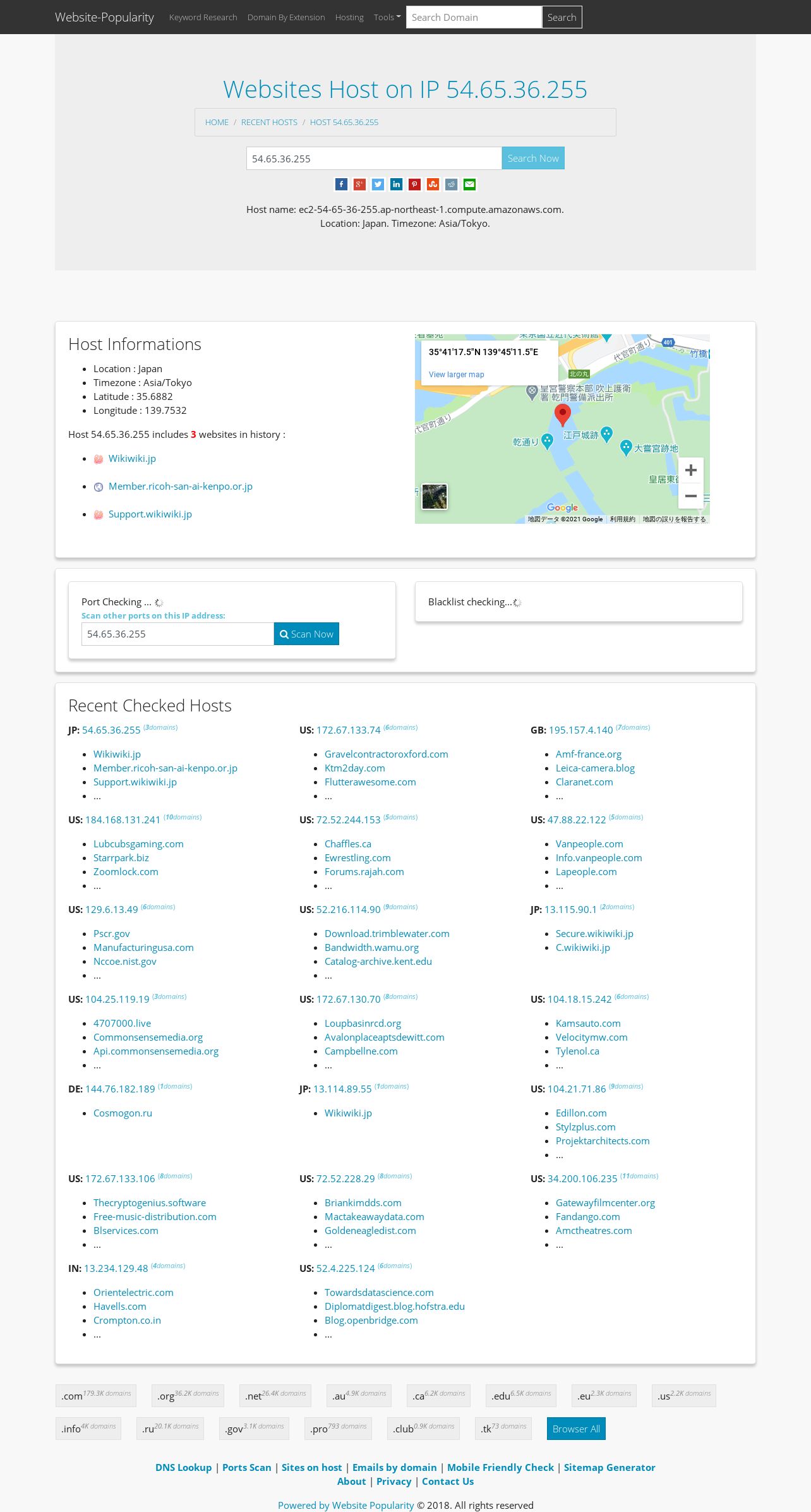This screenshot has width=811, height=1512.
Task: Open Fandango.com link
Action: tap(588, 1216)
